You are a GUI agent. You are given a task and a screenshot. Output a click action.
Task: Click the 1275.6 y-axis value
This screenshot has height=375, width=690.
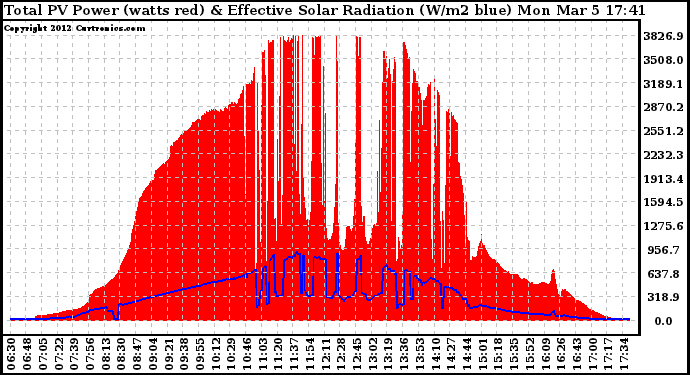tap(664, 226)
